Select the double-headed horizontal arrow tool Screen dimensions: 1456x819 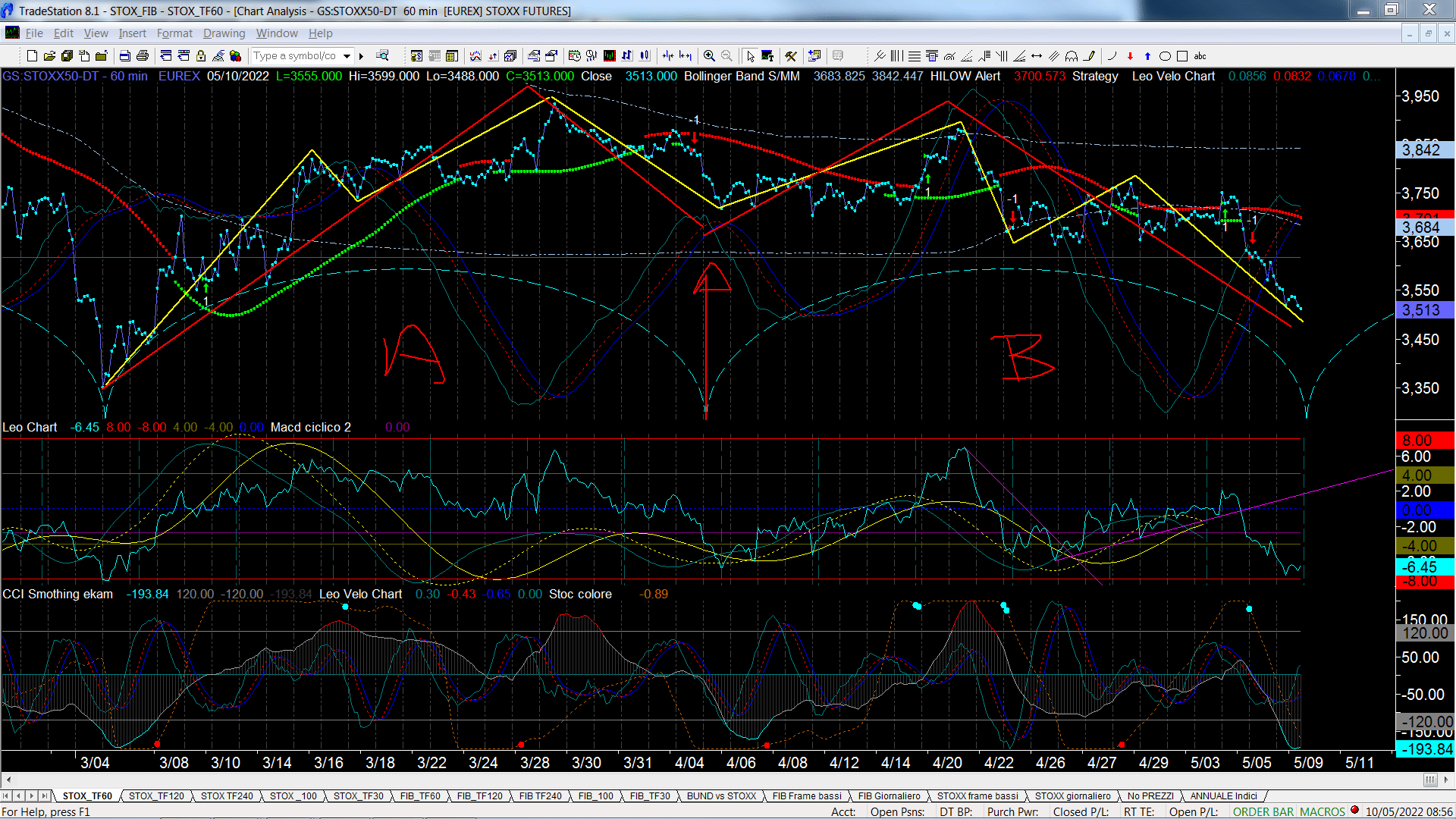[1037, 55]
